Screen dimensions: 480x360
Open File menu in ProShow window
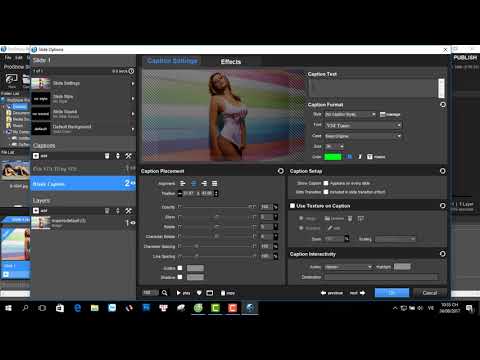tap(8, 58)
